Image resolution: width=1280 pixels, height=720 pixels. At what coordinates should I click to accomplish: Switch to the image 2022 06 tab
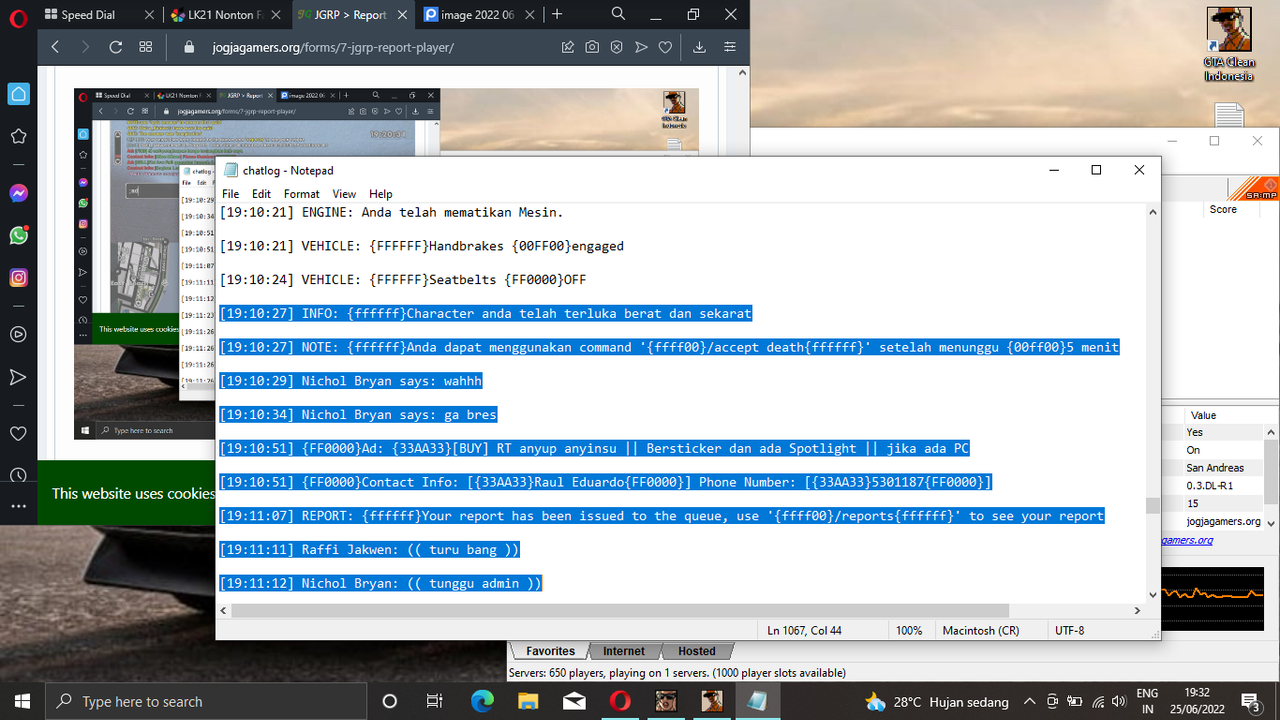click(x=476, y=15)
